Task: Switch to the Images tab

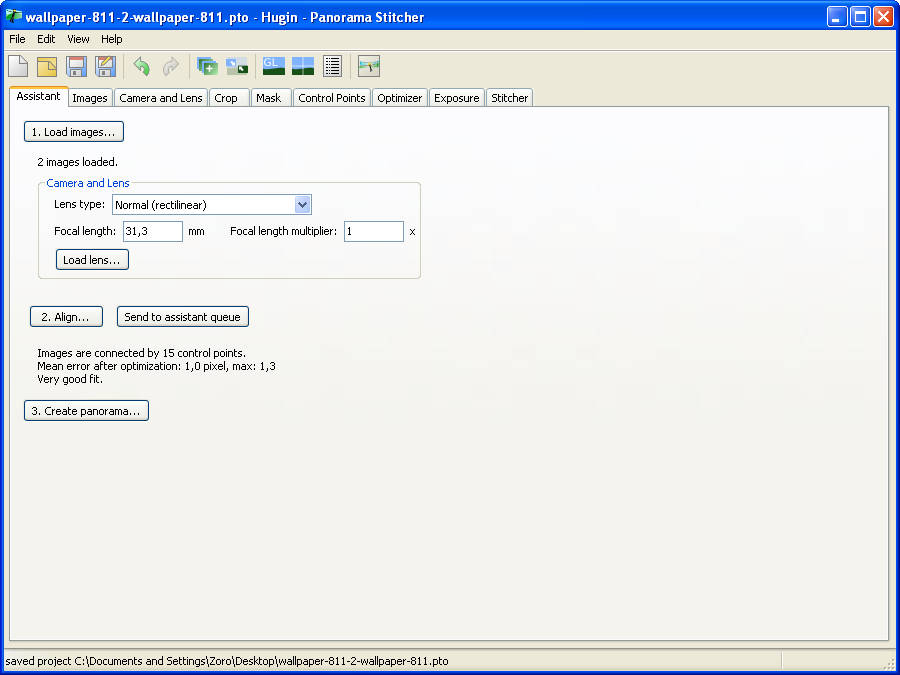Action: (x=90, y=98)
